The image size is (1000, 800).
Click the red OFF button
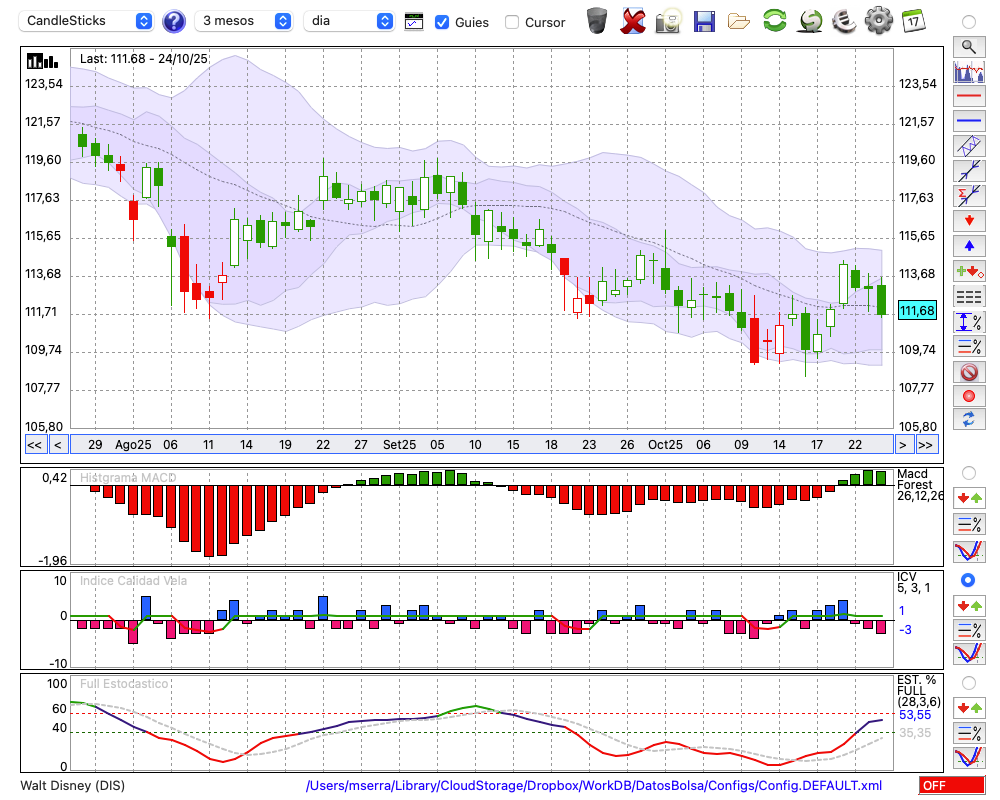coord(952,786)
